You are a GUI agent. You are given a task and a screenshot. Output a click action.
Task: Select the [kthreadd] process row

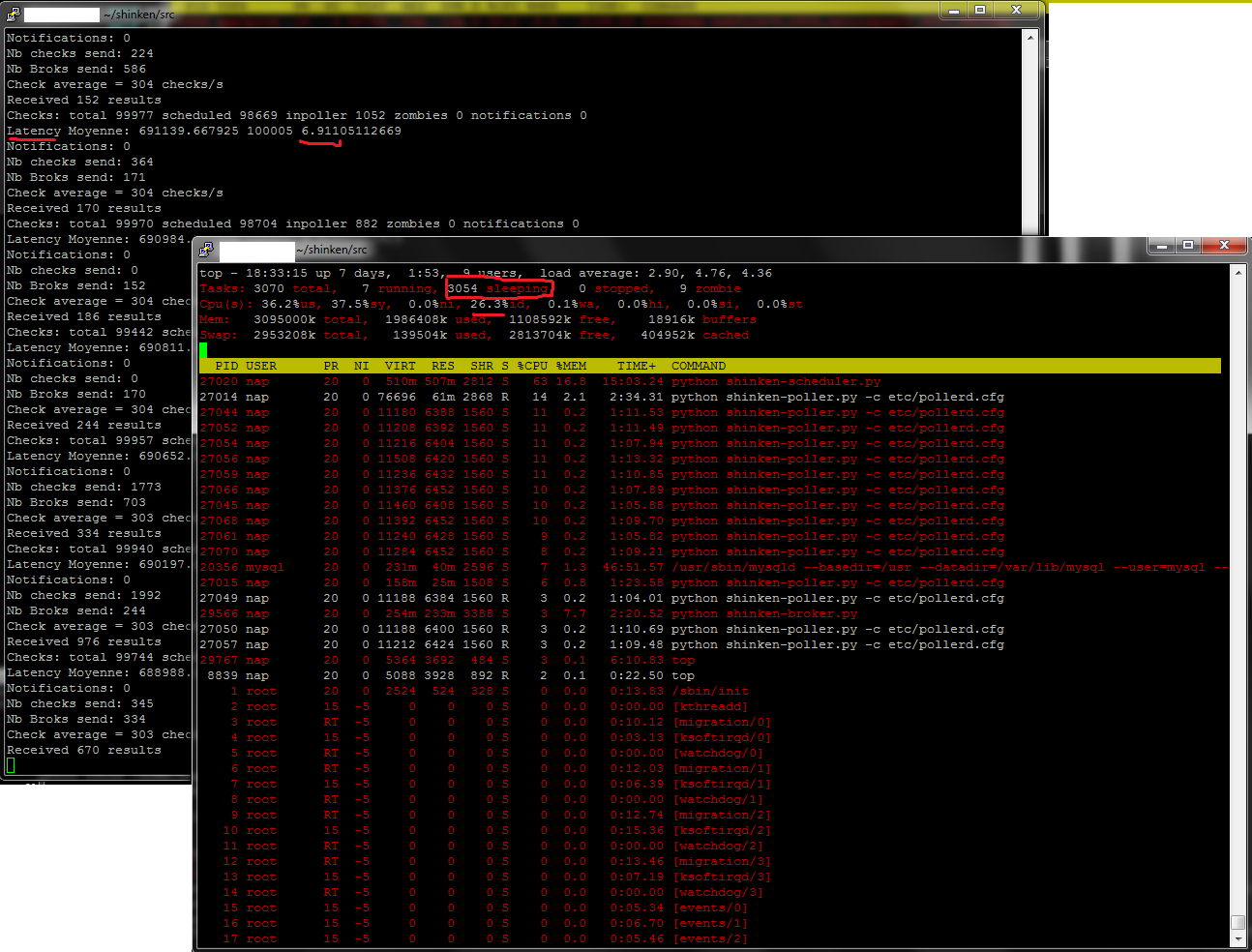[x=474, y=706]
